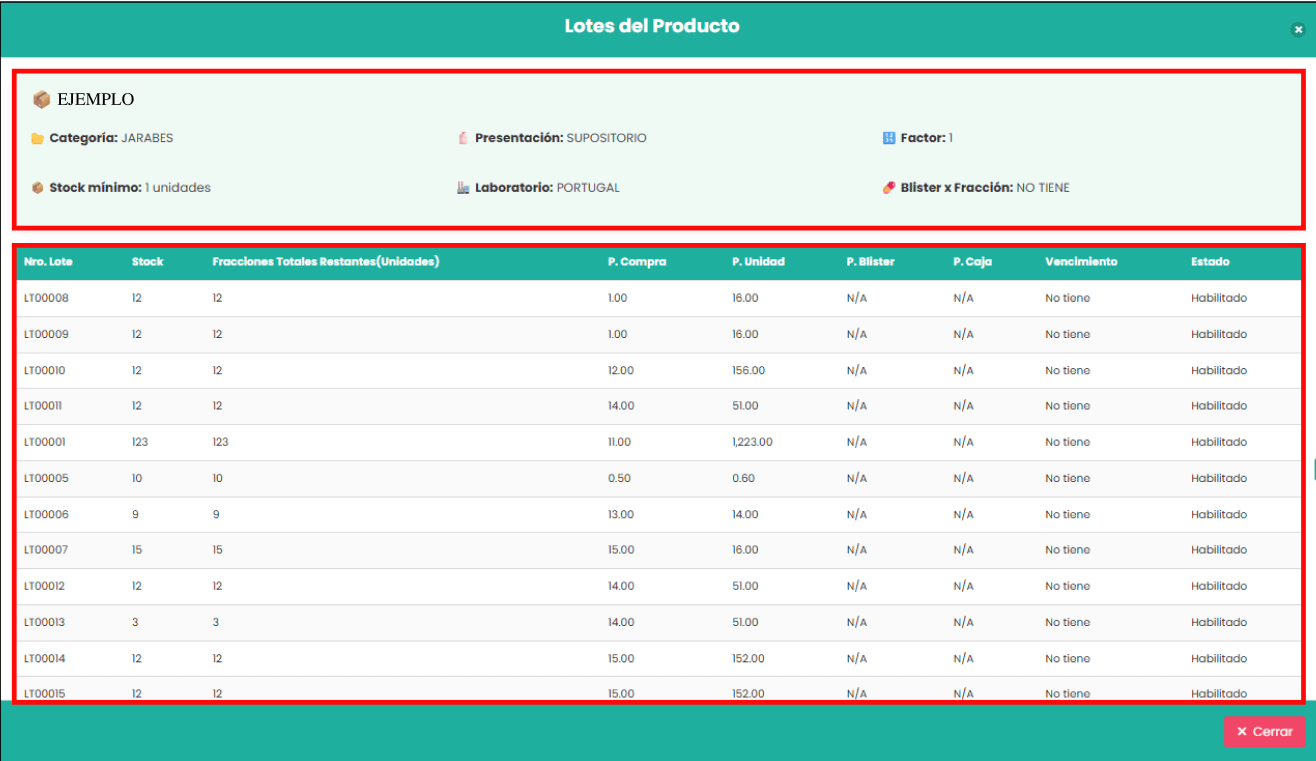Click the Habilitado status of lot LT00005
1316x761 pixels.
tap(1219, 478)
